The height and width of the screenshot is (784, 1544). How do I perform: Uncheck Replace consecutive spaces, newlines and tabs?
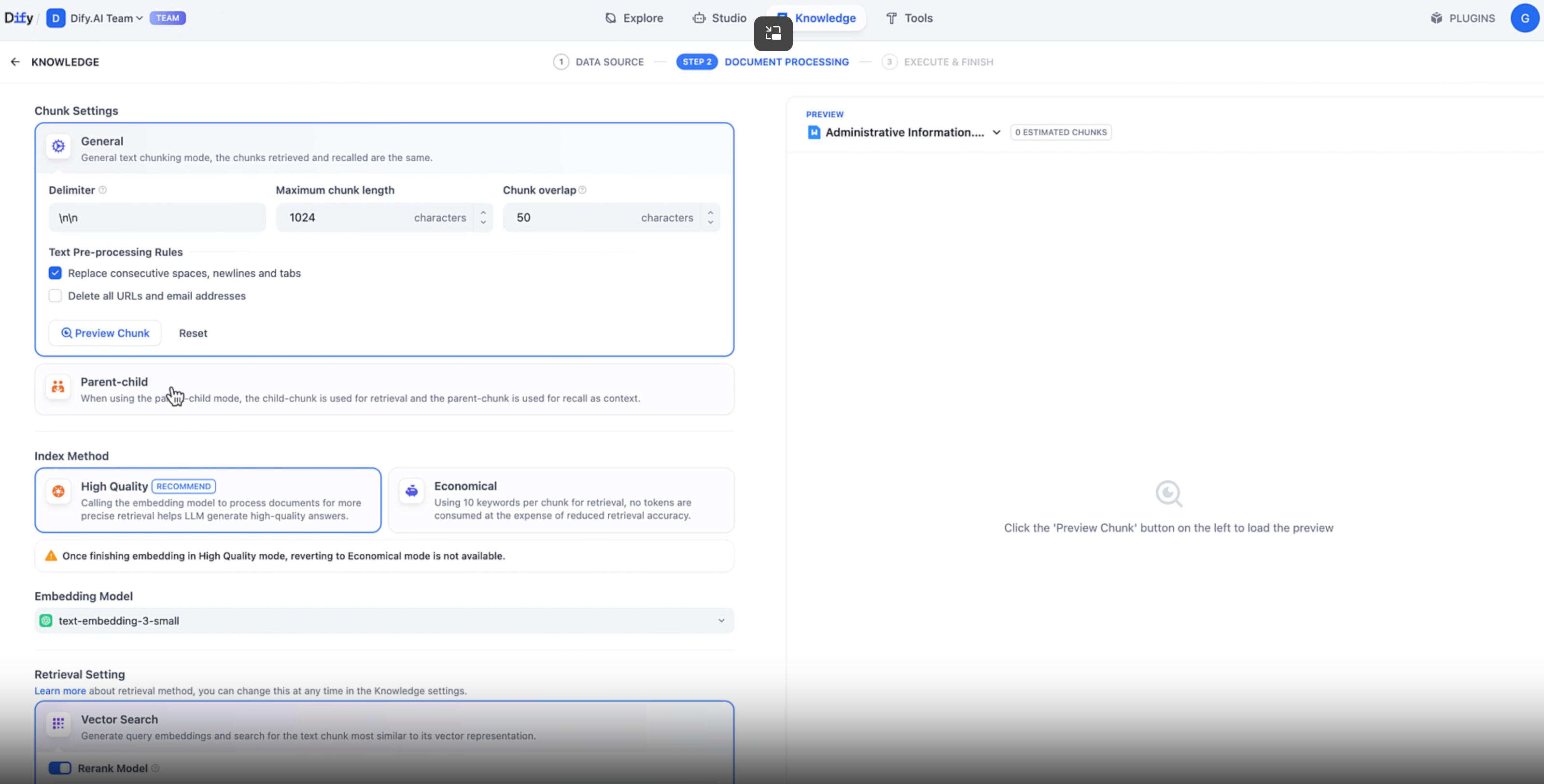click(x=55, y=273)
